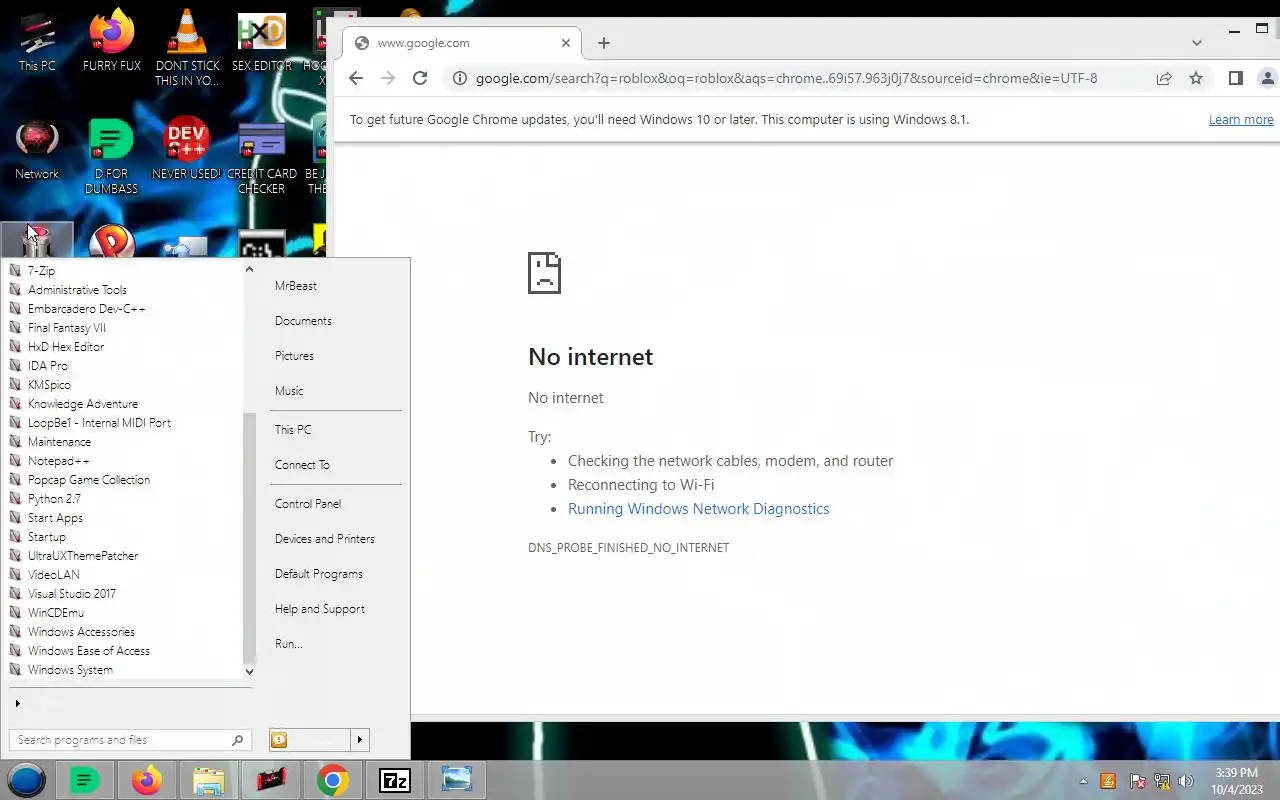Close the www.google.com tab
The width and height of the screenshot is (1280, 800).
coord(566,43)
